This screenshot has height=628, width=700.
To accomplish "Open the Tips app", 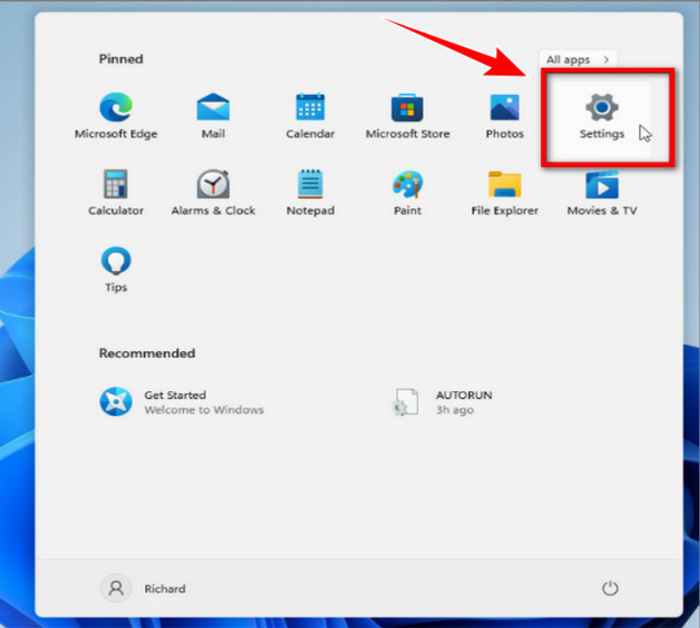I will pos(115,269).
